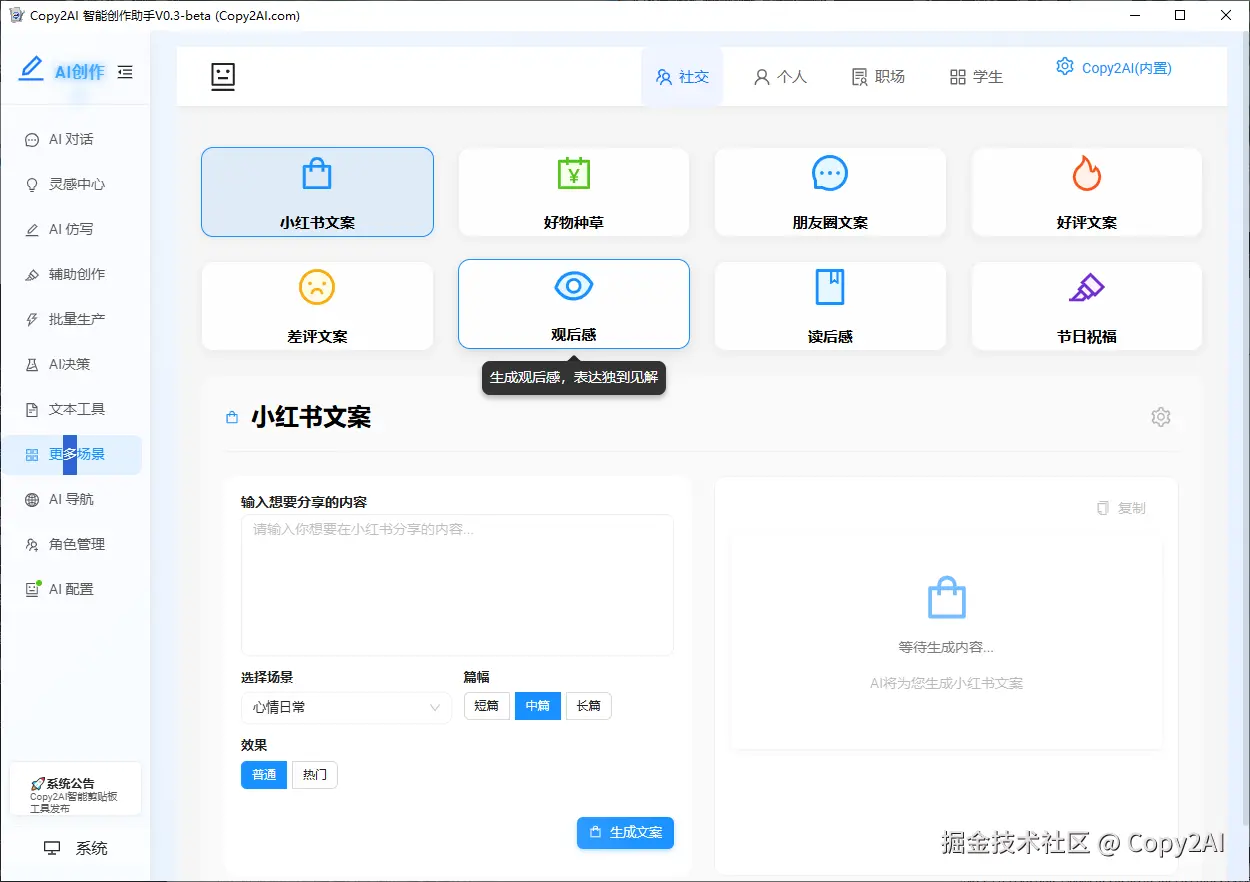
Task: Open the settings gear on 小红书文案 panel
Action: (x=1160, y=417)
